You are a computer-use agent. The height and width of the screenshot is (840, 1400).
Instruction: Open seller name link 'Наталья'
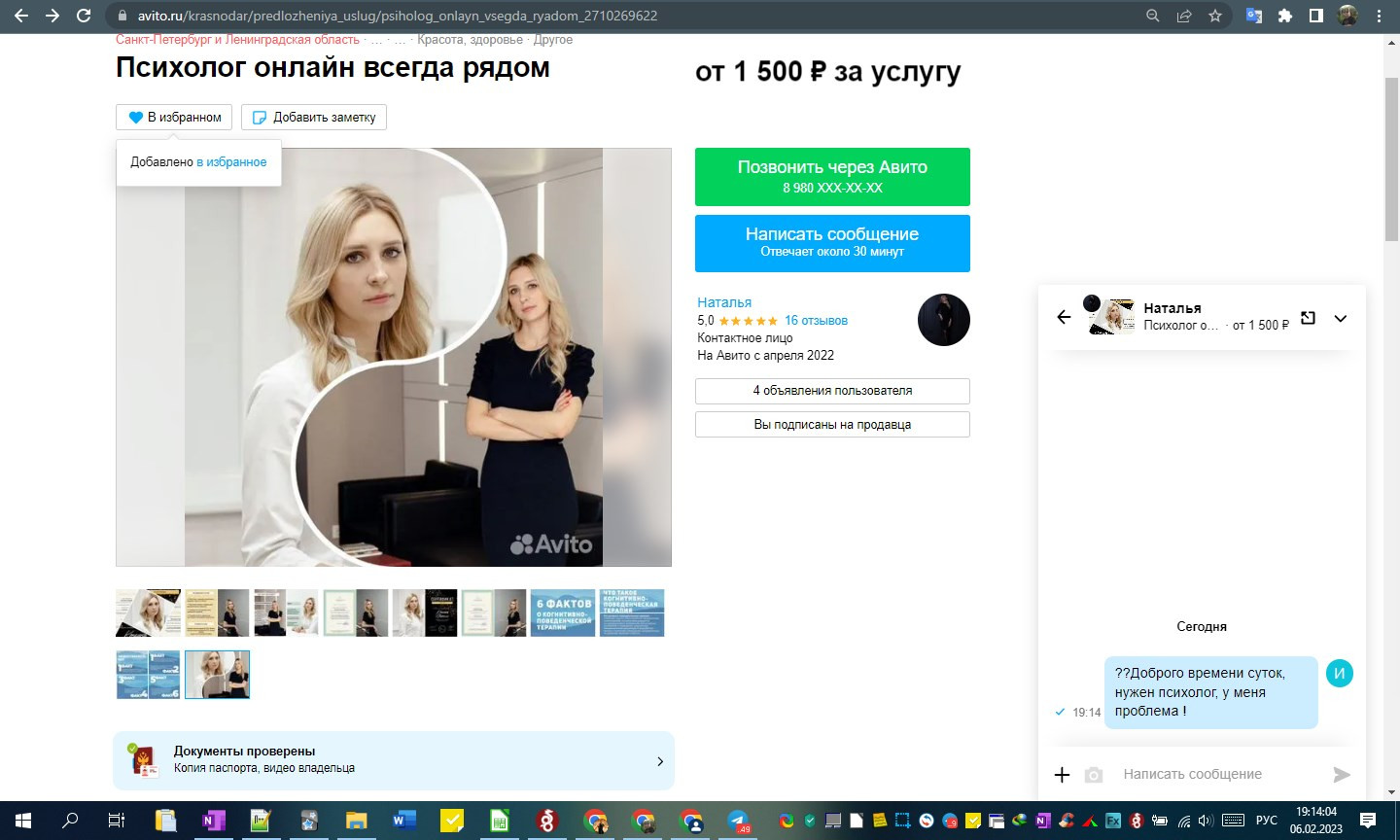[x=724, y=302]
